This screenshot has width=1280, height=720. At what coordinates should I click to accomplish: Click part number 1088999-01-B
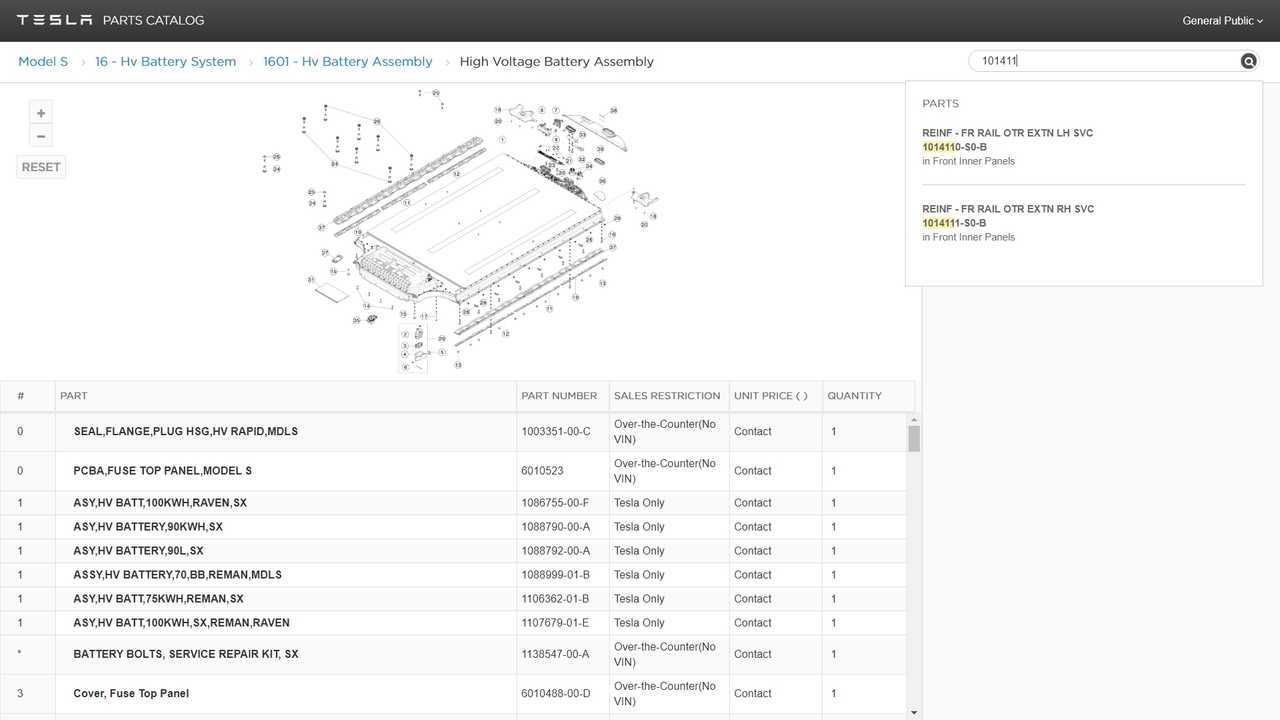coord(556,575)
